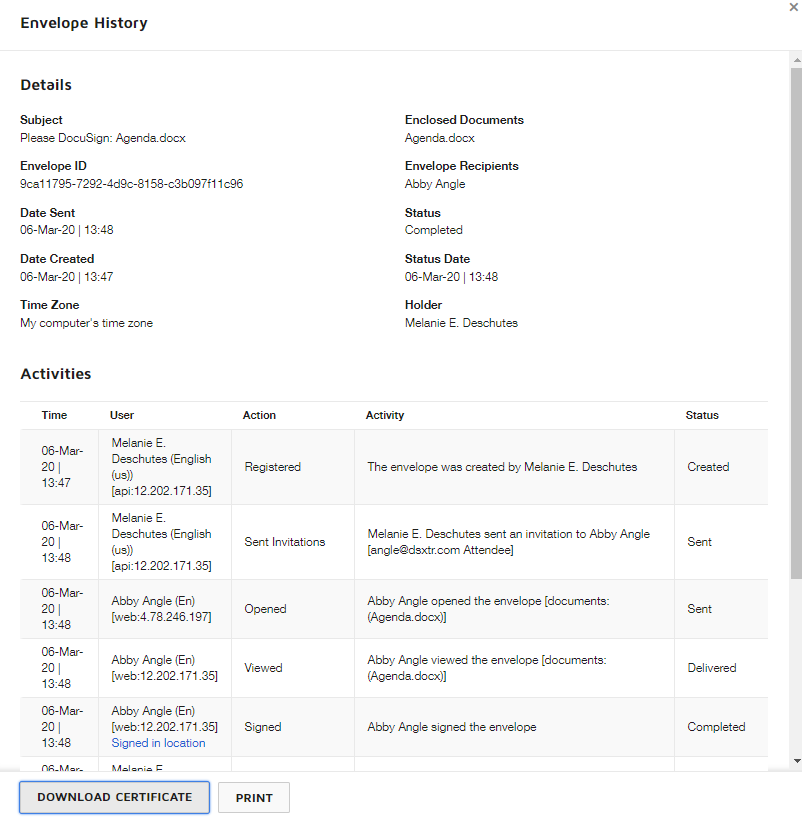Viewport: 802px width, 820px height.
Task: Click the Envelope ID value text
Action: pos(131,184)
